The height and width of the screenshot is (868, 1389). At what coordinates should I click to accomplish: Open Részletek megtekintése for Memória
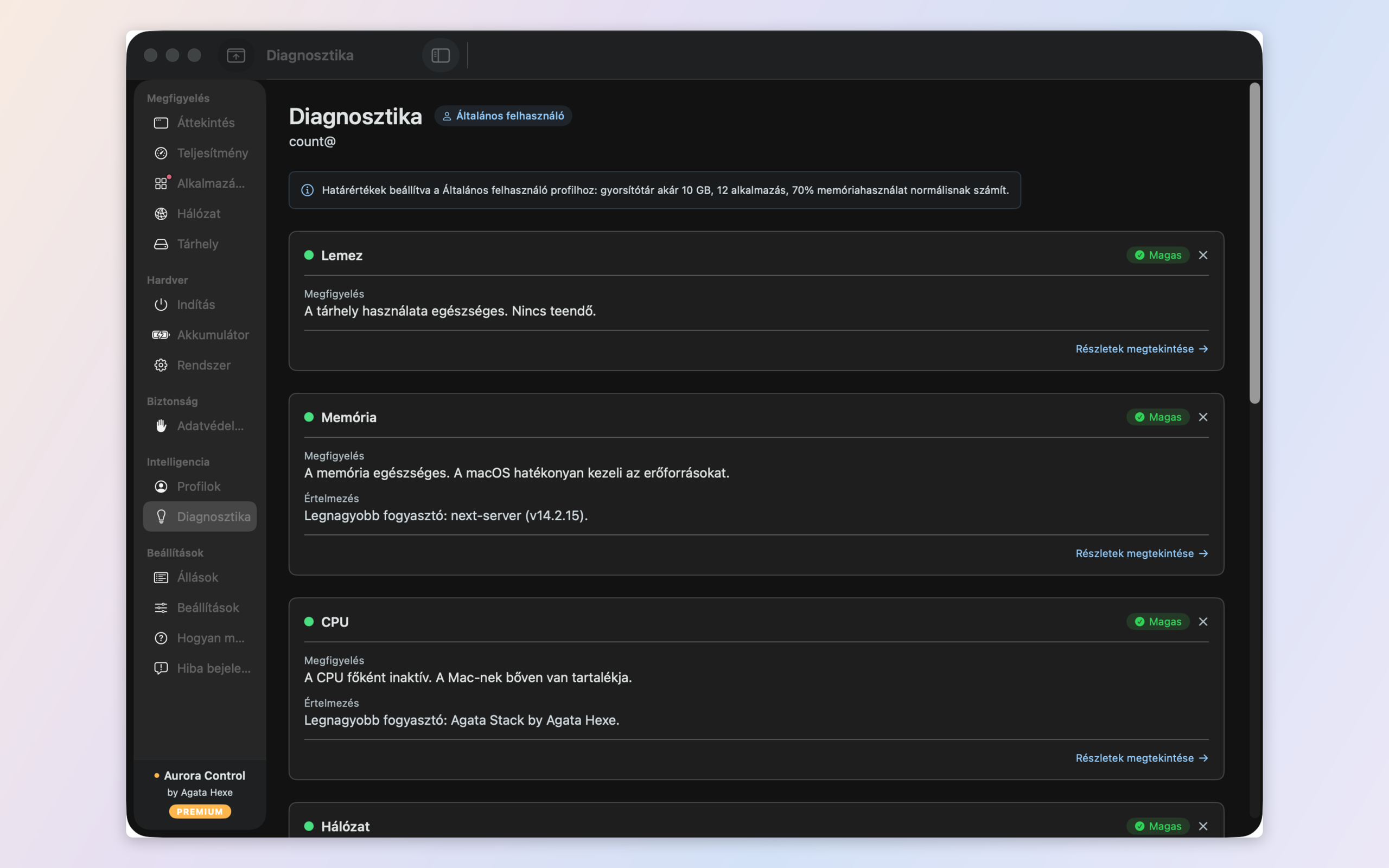click(x=1142, y=553)
